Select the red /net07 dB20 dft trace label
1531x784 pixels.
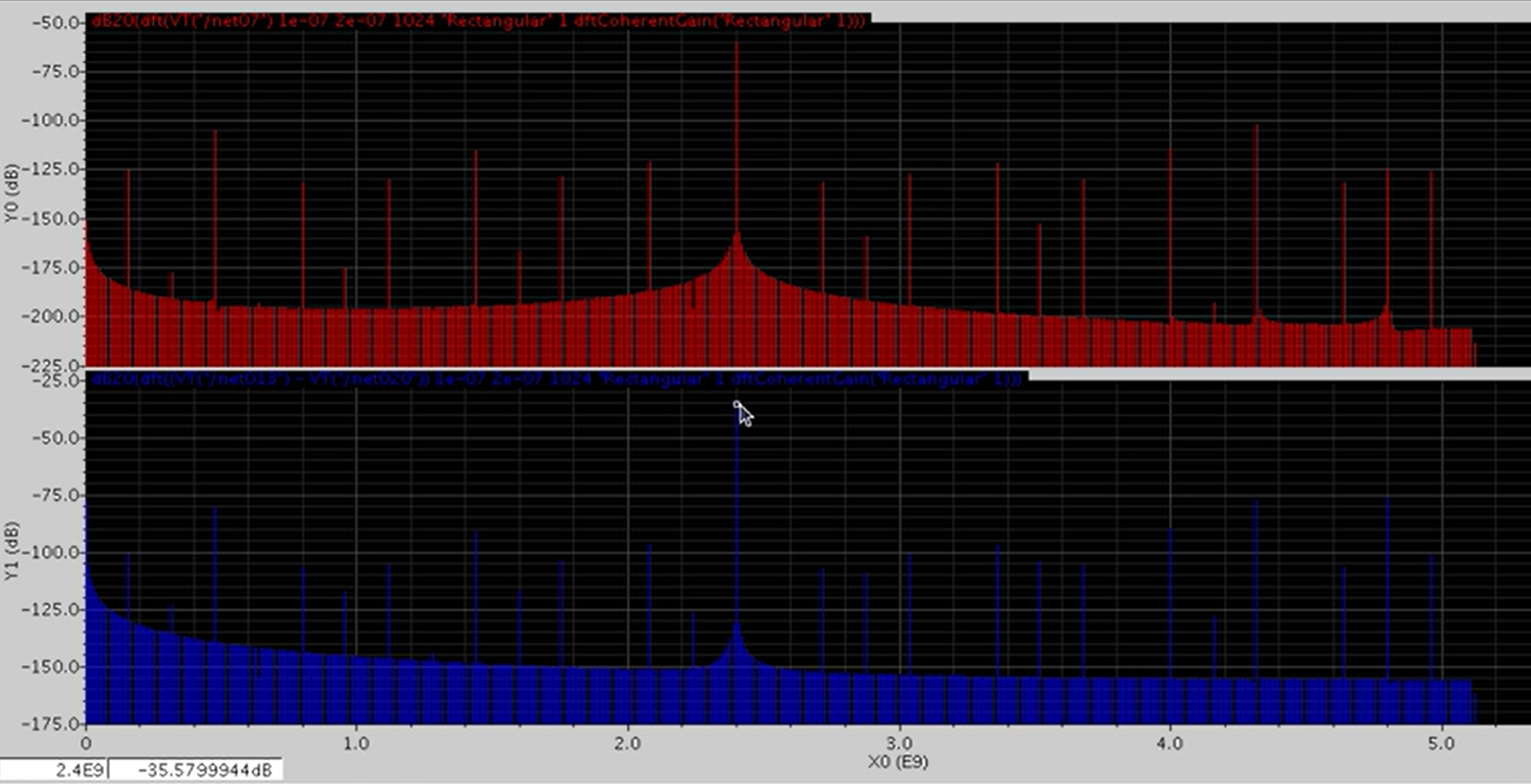479,21
